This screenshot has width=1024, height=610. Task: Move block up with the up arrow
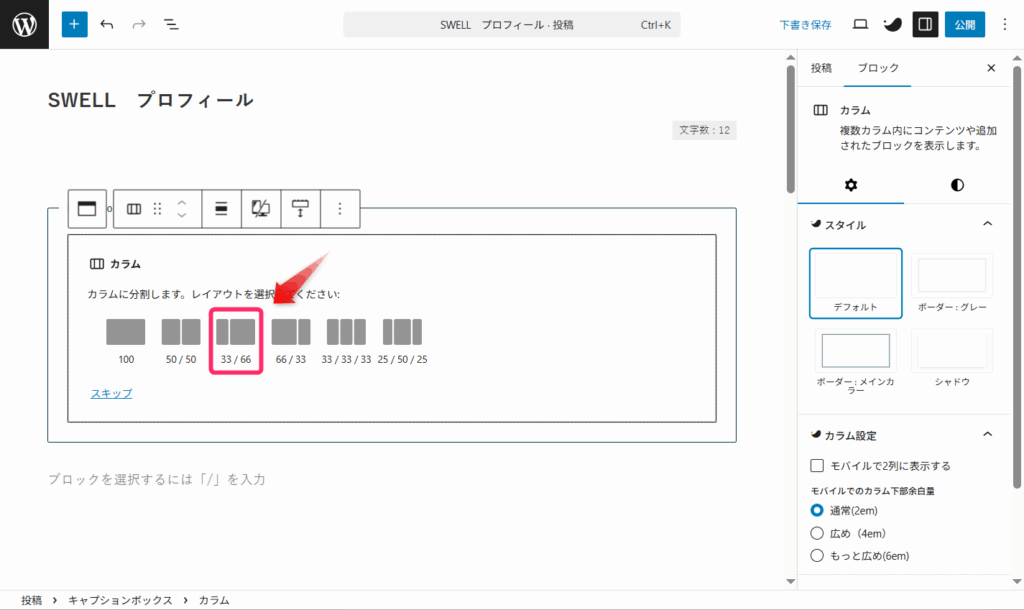click(182, 202)
